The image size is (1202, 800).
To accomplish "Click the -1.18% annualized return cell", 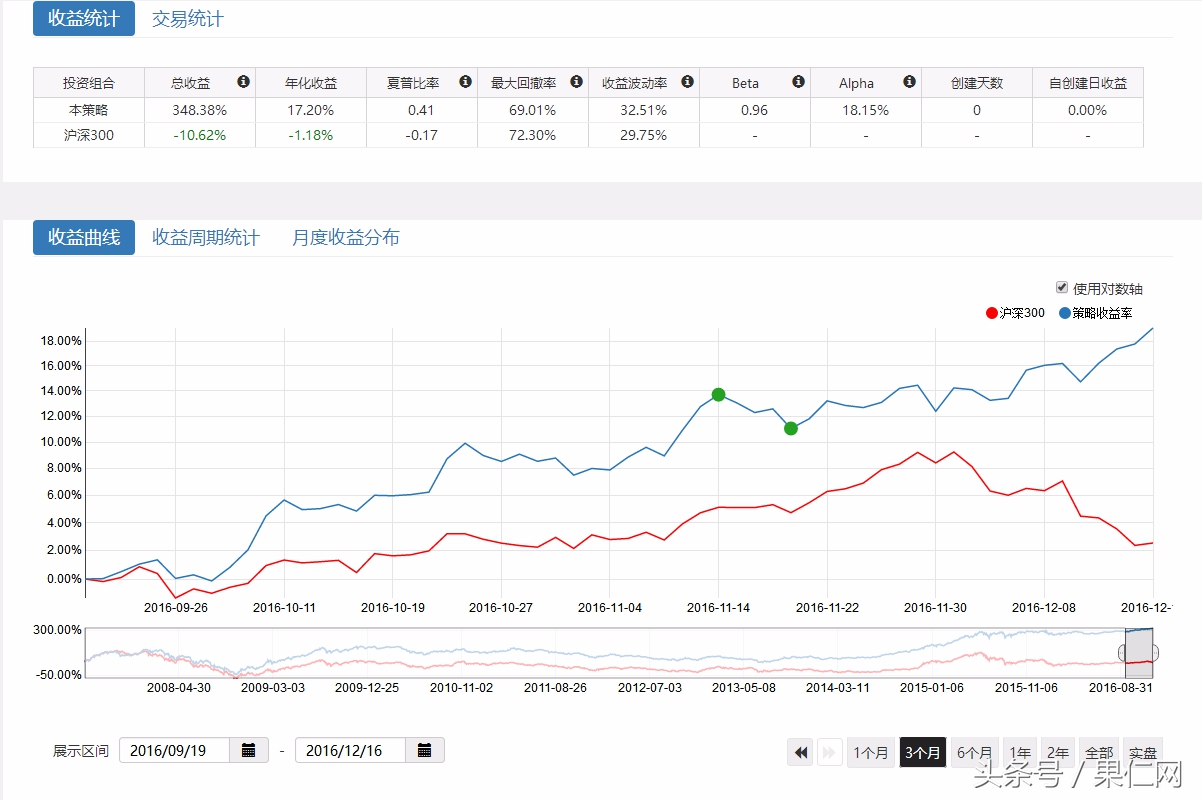I will tap(310, 135).
